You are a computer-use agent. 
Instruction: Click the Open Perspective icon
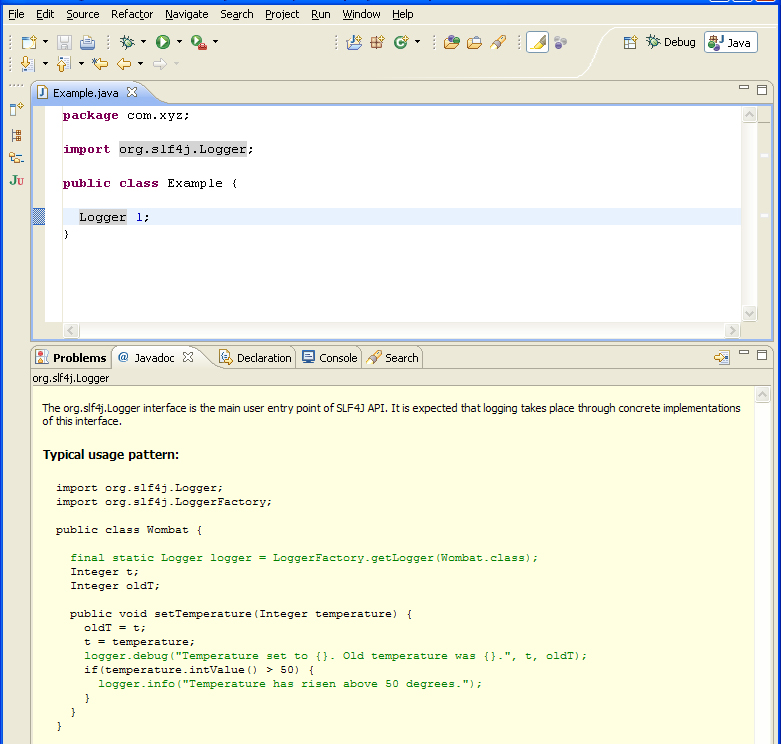click(630, 42)
